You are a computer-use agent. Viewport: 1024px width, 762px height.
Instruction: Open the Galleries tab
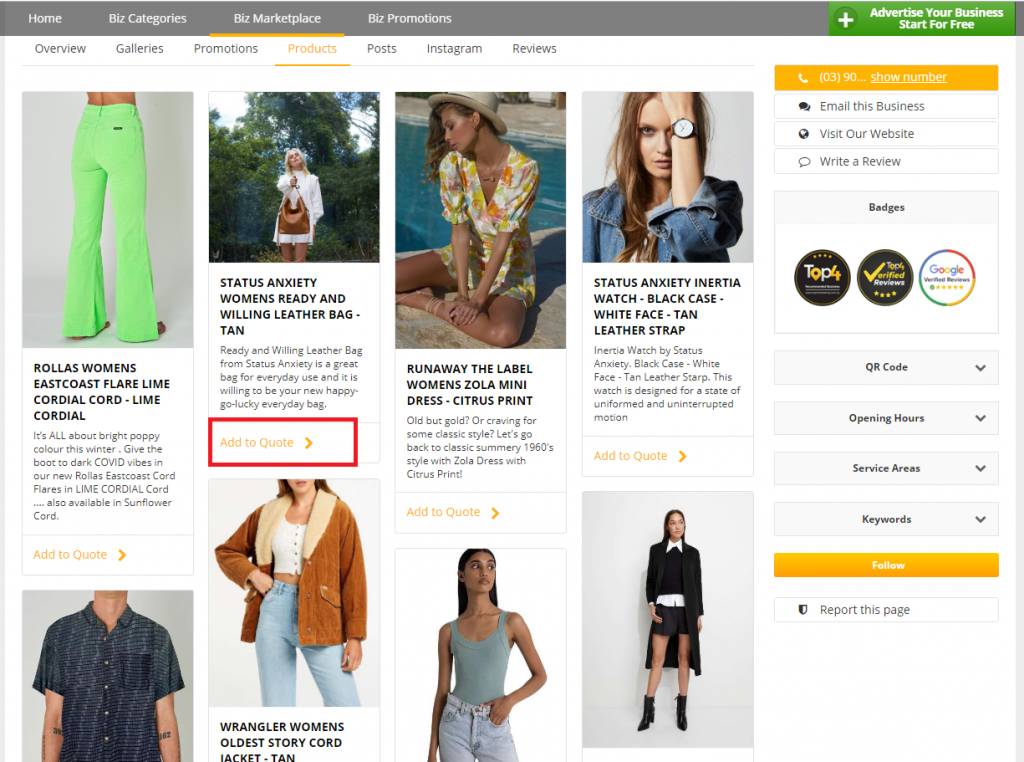(139, 49)
